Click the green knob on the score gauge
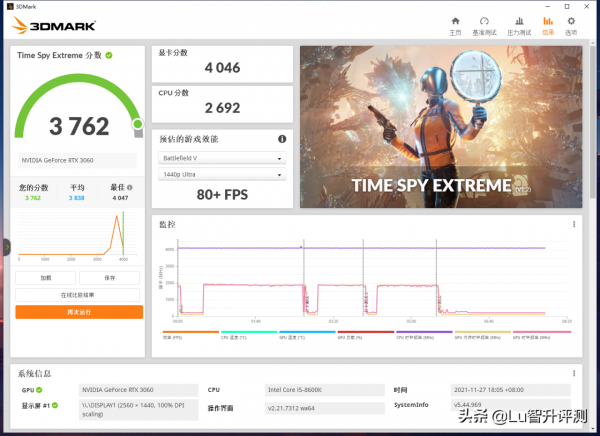Viewport: 600px width, 436px height. 138,124
